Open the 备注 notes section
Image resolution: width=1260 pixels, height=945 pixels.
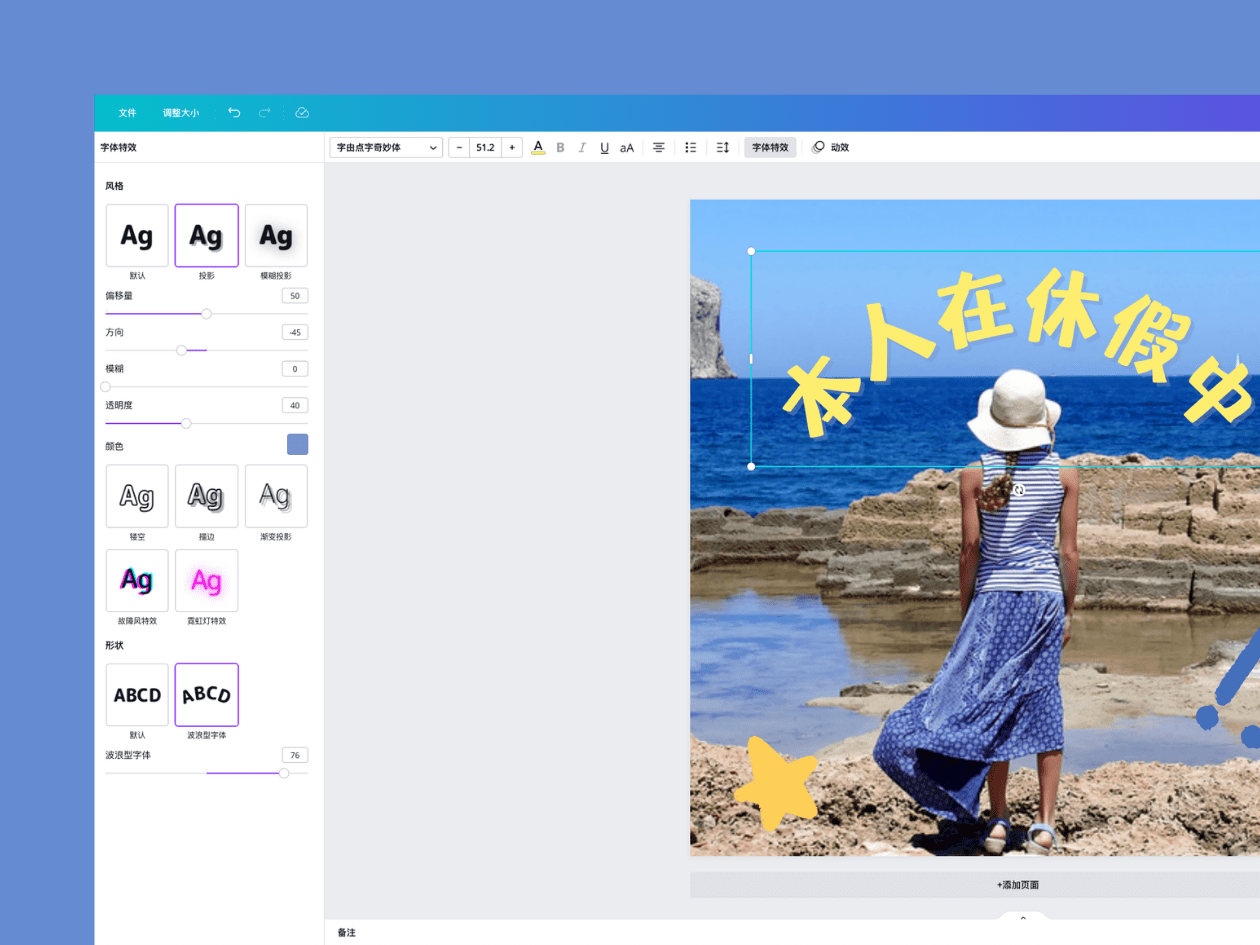[x=346, y=932]
